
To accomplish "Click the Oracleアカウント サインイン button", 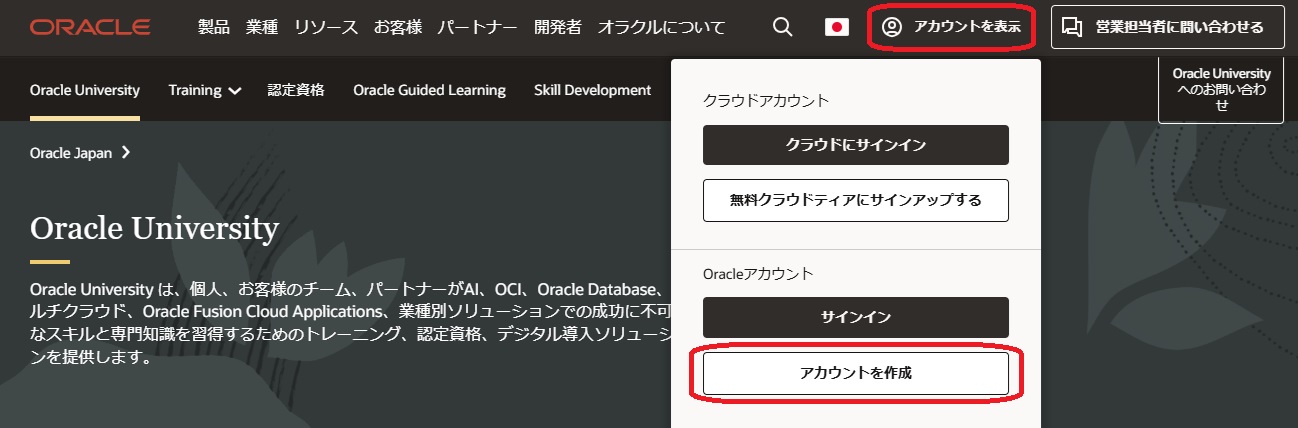I will pos(856,317).
